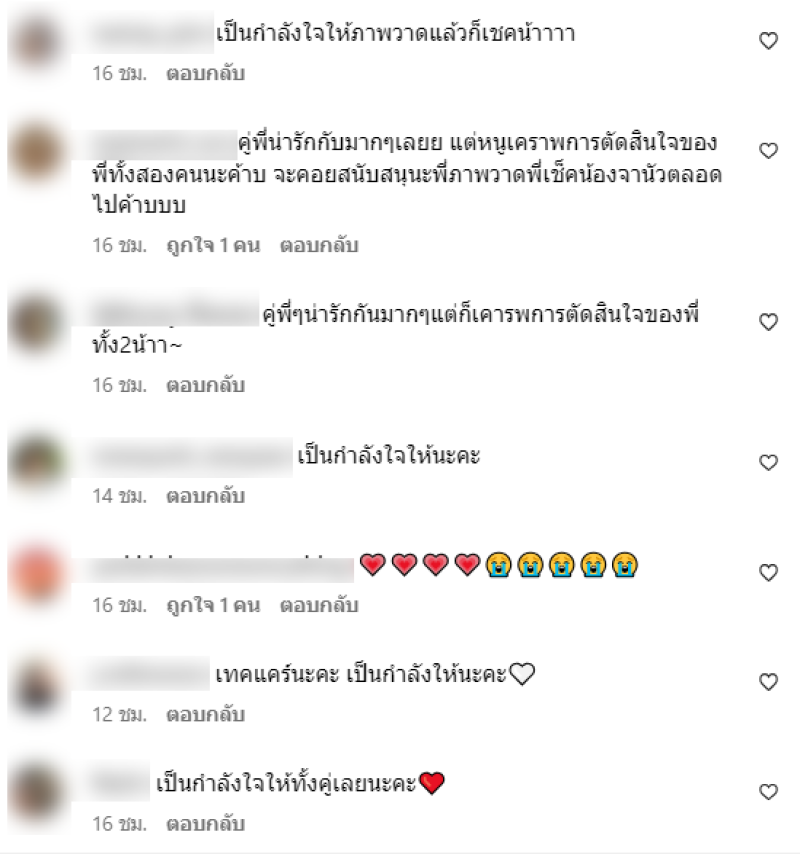
Task: Reply to the 14 ชม. comment
Action: [x=205, y=496]
